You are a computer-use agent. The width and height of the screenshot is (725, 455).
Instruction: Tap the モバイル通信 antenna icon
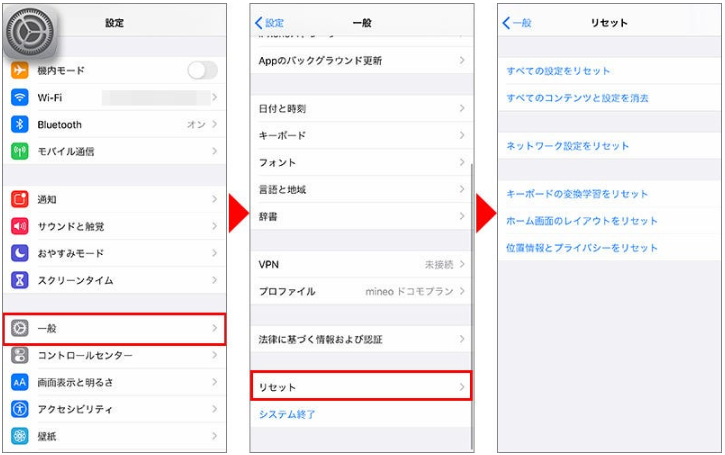[x=19, y=151]
